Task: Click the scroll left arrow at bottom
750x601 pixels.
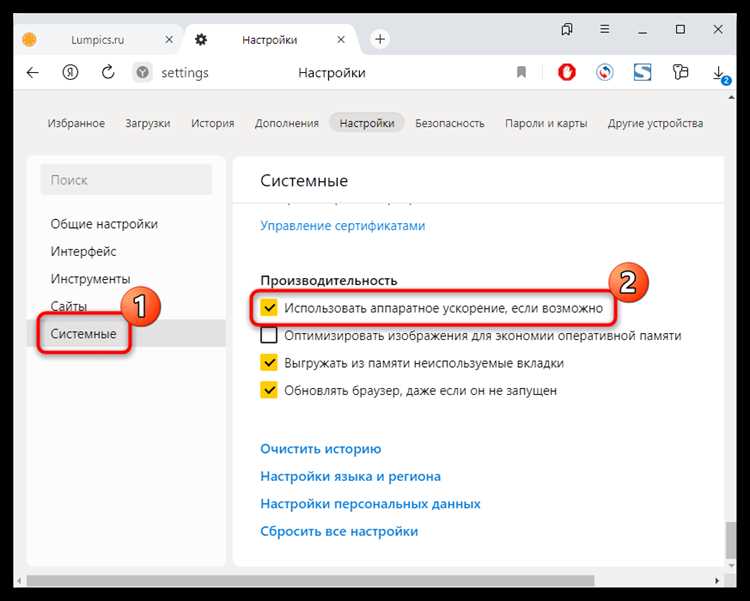Action: pos(19,581)
